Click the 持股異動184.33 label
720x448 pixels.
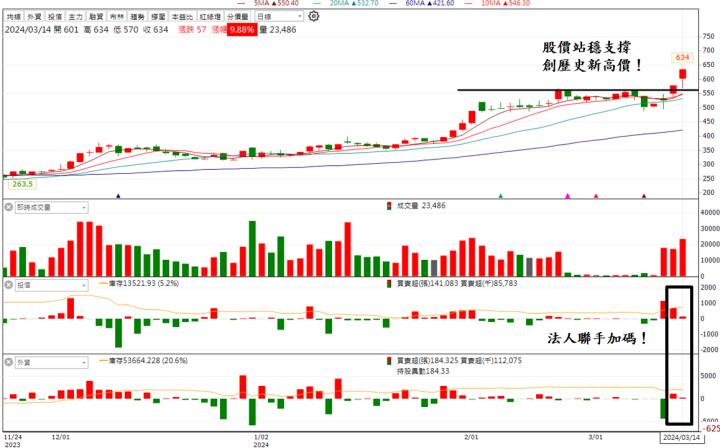pyautogui.click(x=423, y=371)
